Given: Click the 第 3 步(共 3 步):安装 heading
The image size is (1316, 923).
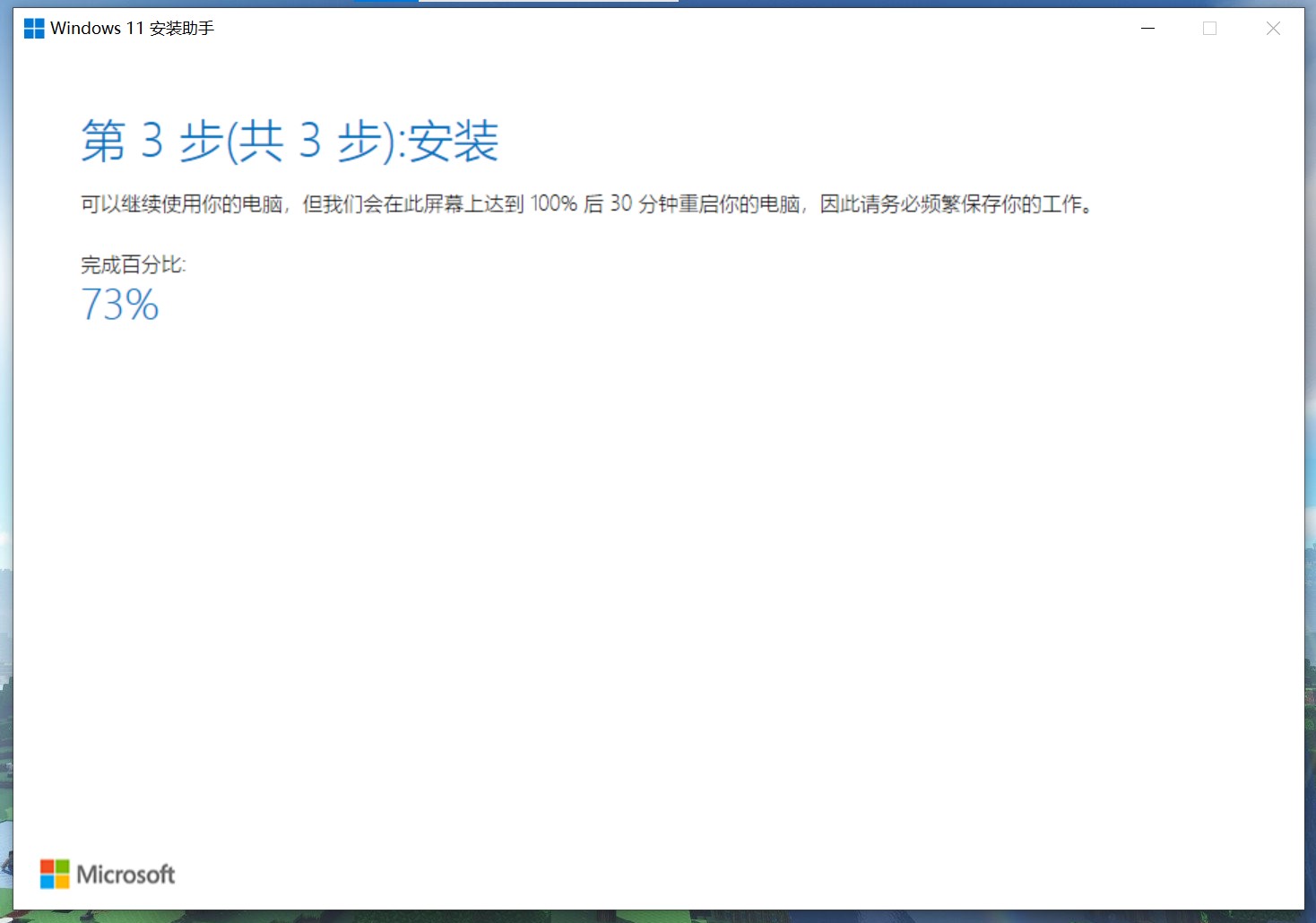Looking at the screenshot, I should click(290, 141).
